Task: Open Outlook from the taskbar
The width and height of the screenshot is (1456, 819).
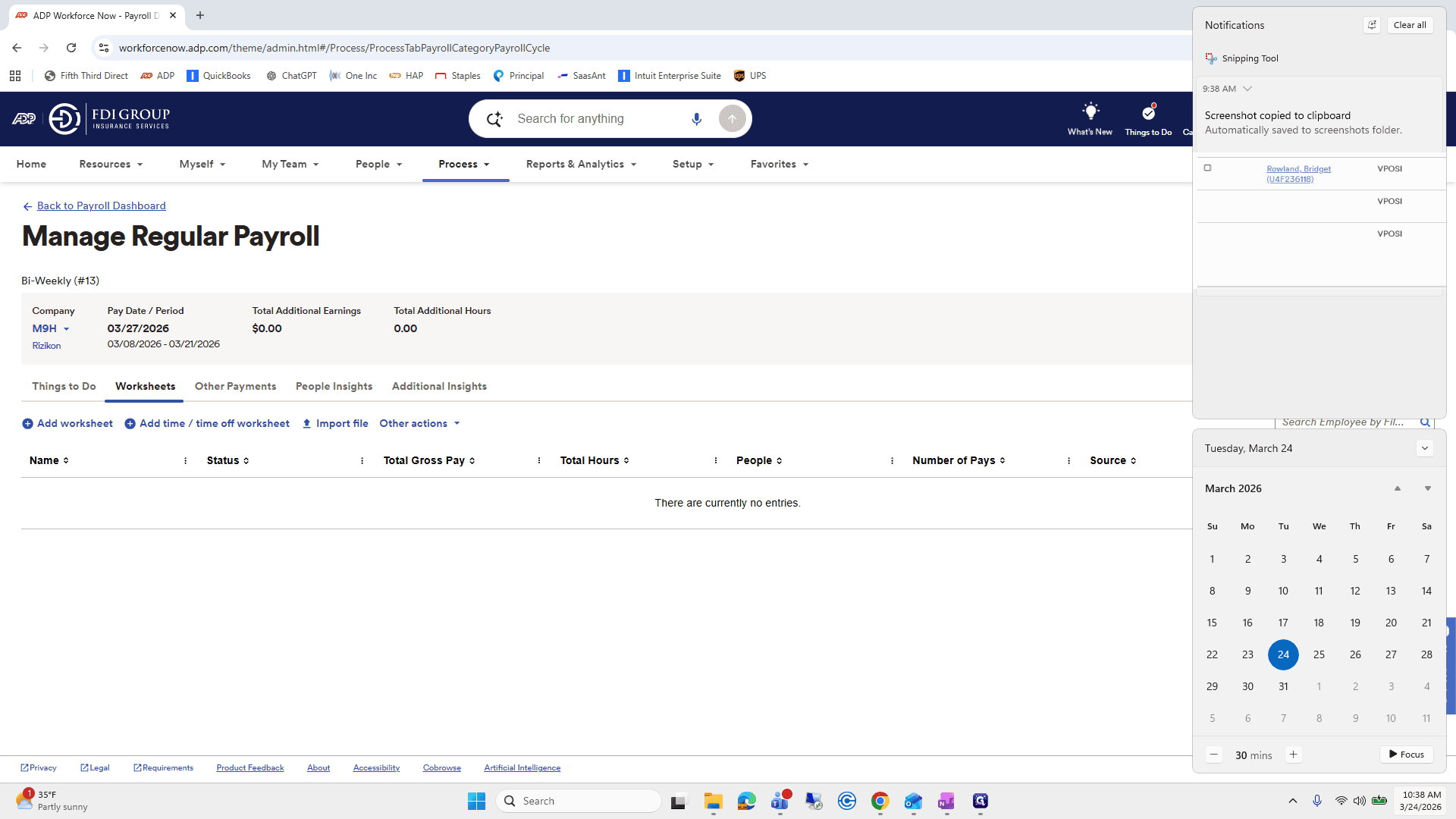Action: coord(913,801)
